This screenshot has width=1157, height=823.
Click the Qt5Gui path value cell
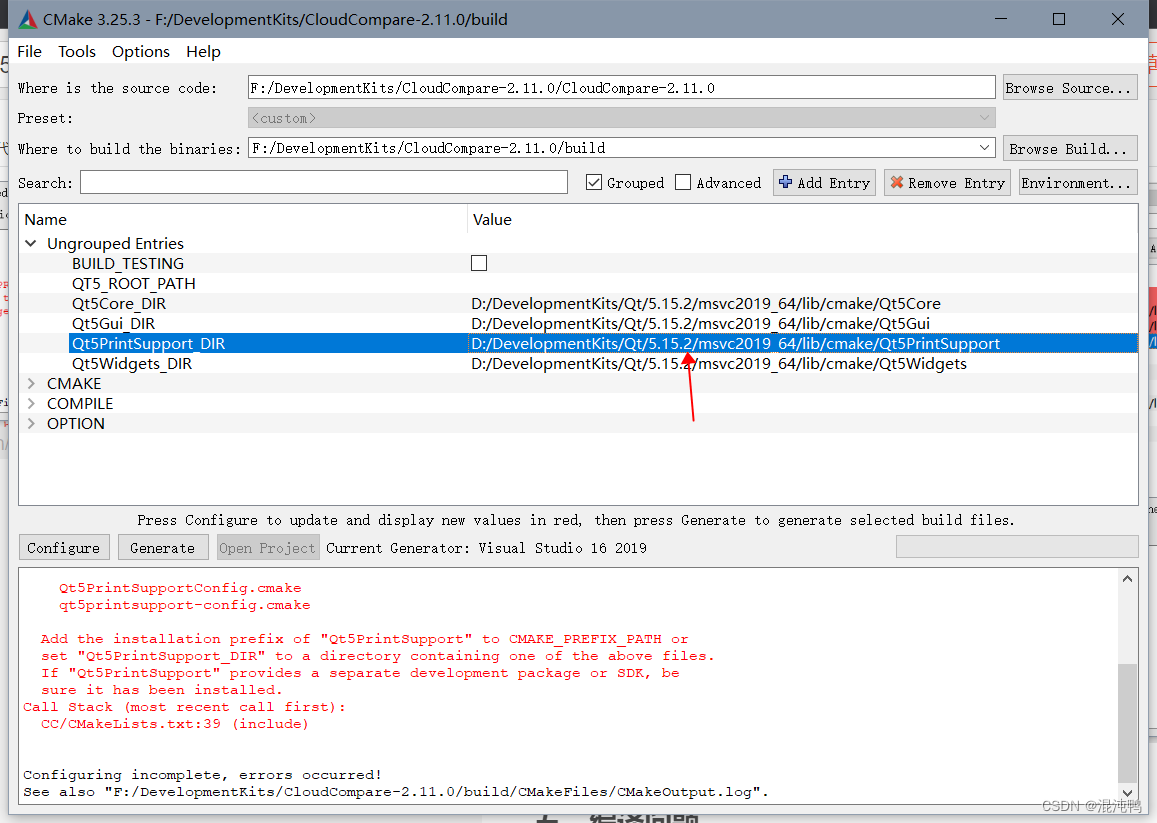[x=700, y=323]
